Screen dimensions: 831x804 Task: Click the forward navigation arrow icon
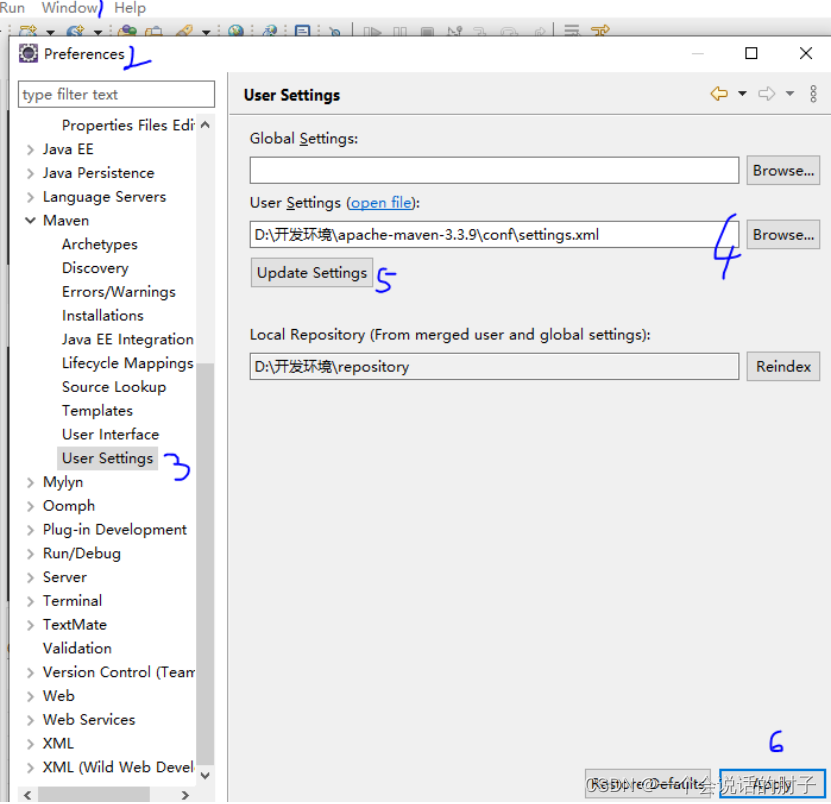click(x=766, y=94)
